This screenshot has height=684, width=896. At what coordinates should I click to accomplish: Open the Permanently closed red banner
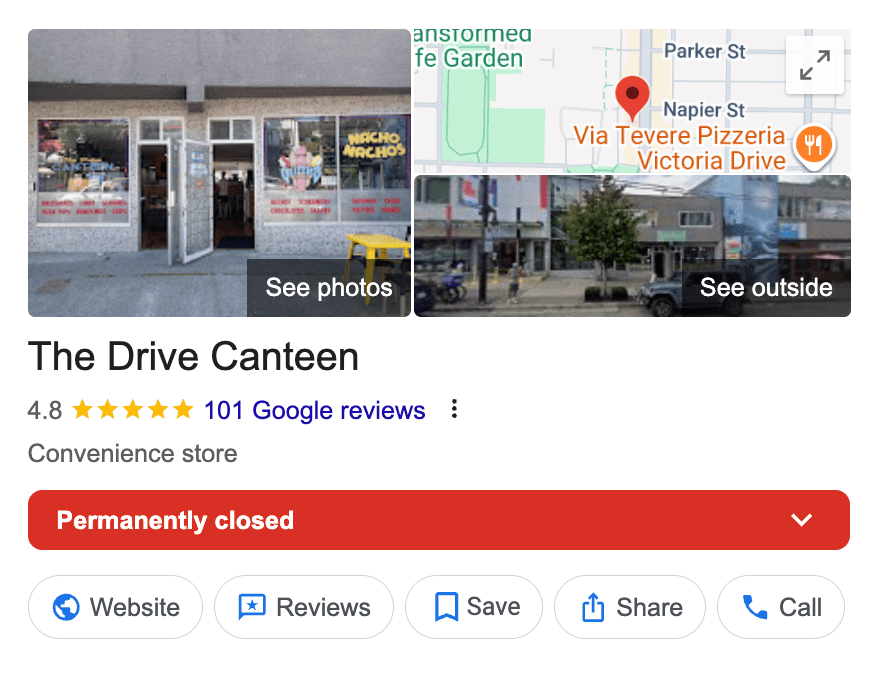tap(439, 520)
